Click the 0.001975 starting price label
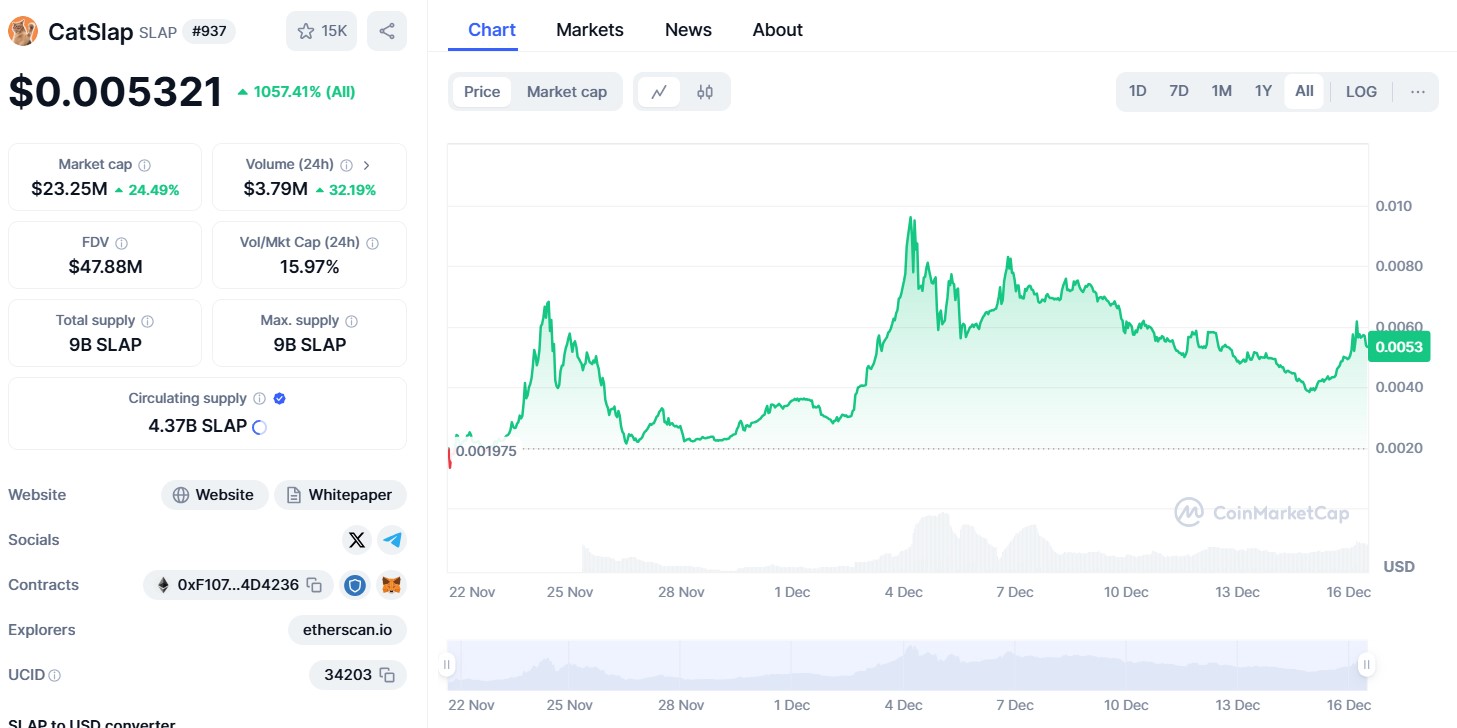1457x728 pixels. (x=485, y=451)
